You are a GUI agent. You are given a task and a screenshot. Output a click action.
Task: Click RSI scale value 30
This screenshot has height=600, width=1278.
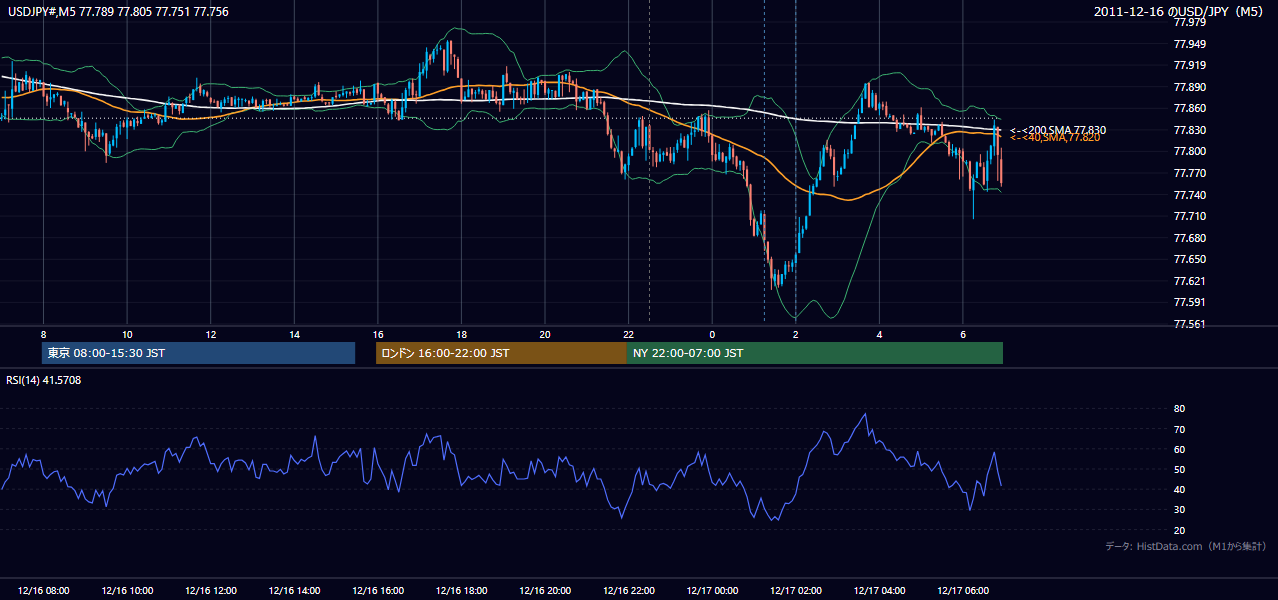[x=1179, y=510]
